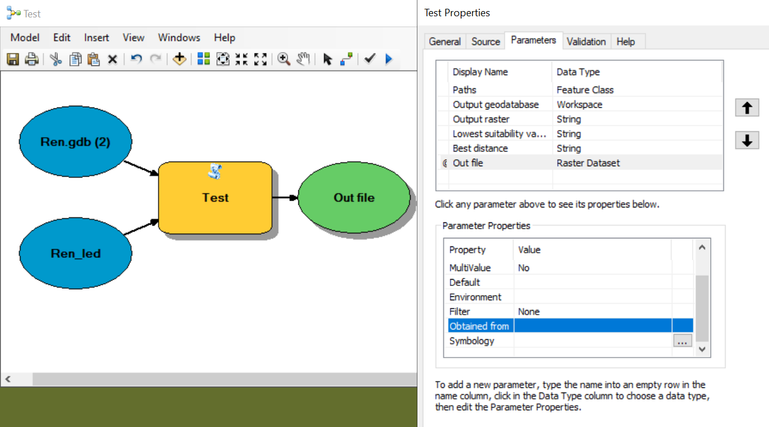Image resolution: width=769 pixels, height=427 pixels.
Task: Open the Insert menu
Action: click(x=96, y=38)
